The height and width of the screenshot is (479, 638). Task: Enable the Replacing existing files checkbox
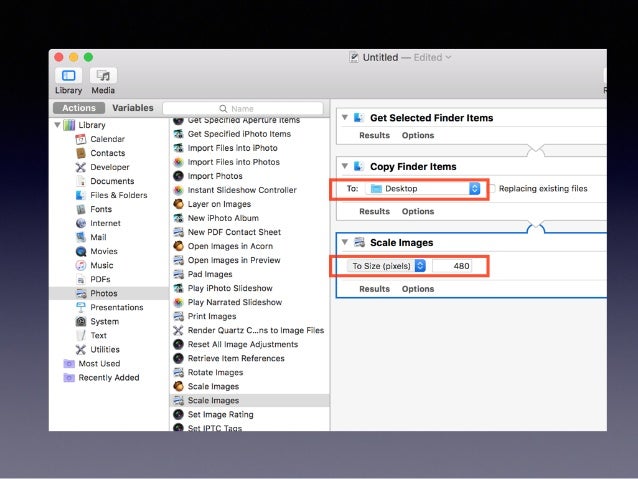pos(491,188)
